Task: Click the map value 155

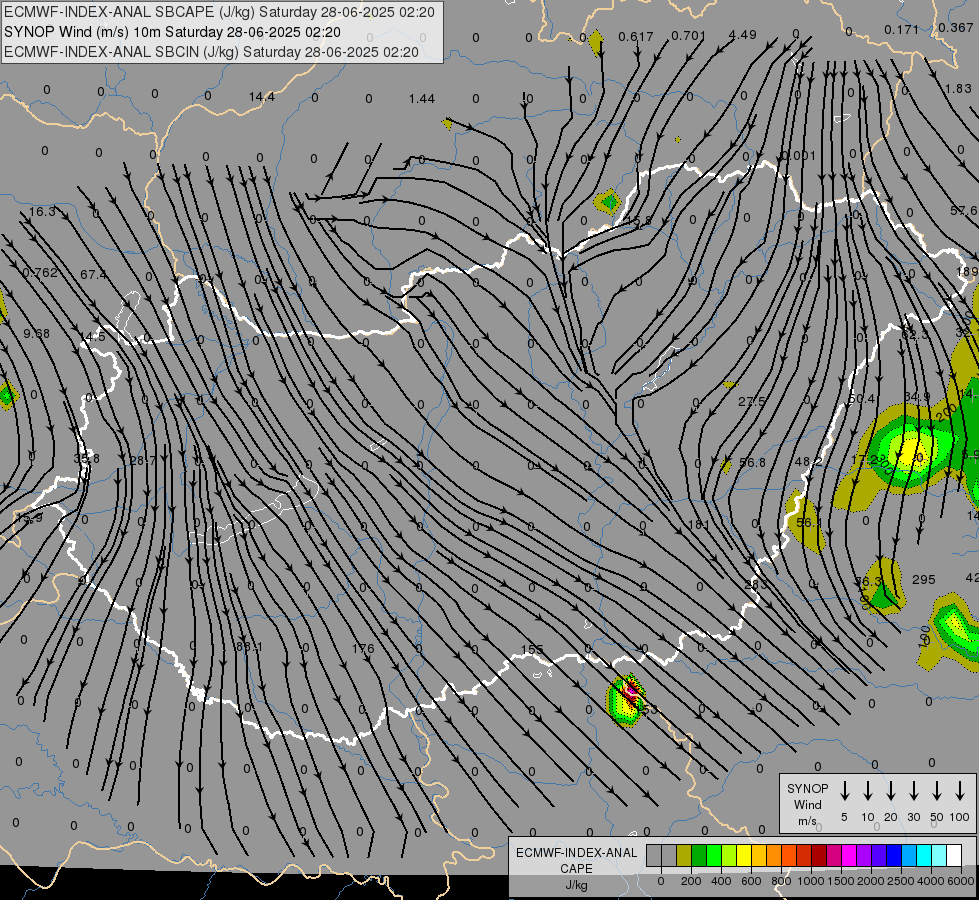Action: 532,650
